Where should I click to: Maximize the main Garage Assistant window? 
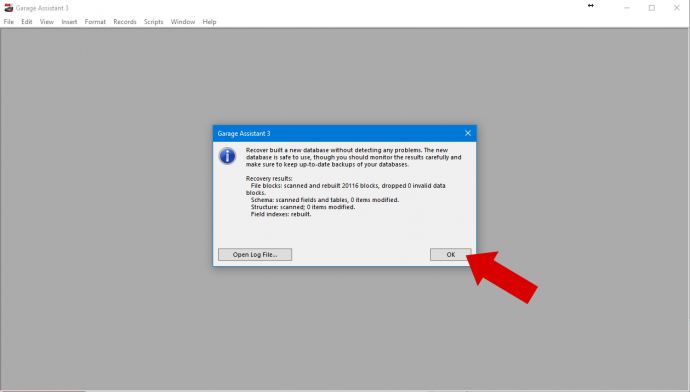click(652, 8)
